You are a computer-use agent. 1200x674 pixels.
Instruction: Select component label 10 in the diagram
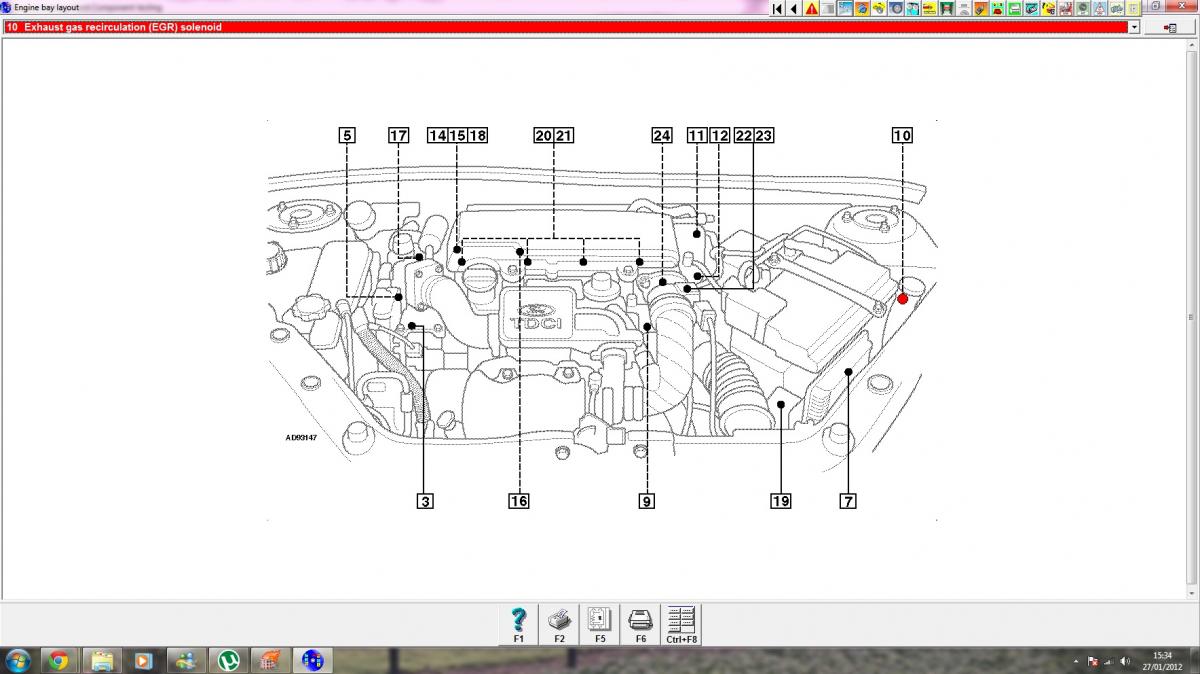902,135
